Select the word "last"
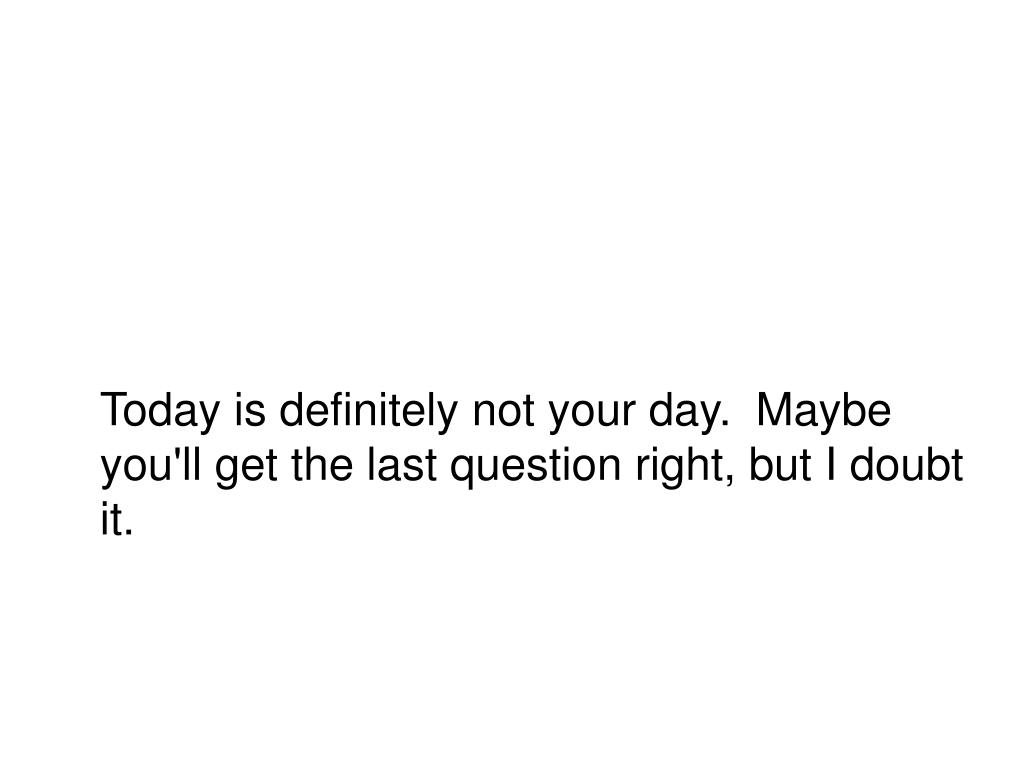1024x768 pixels. pyautogui.click(x=402, y=465)
